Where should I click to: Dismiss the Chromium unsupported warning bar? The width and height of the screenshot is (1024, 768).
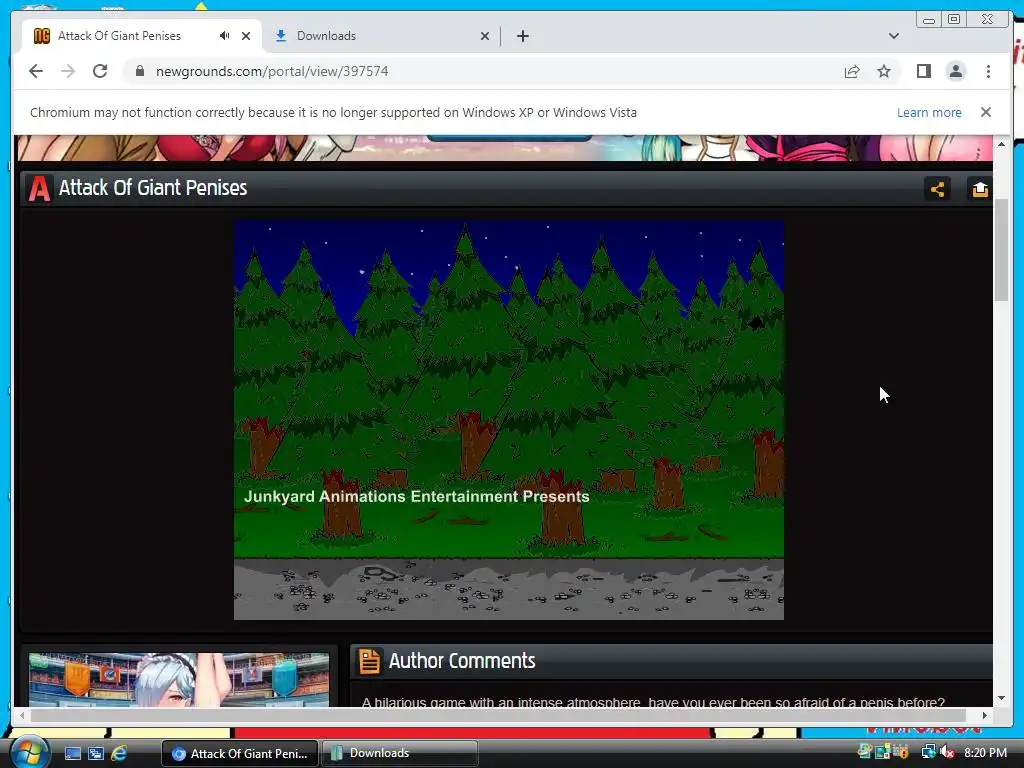[x=985, y=112]
